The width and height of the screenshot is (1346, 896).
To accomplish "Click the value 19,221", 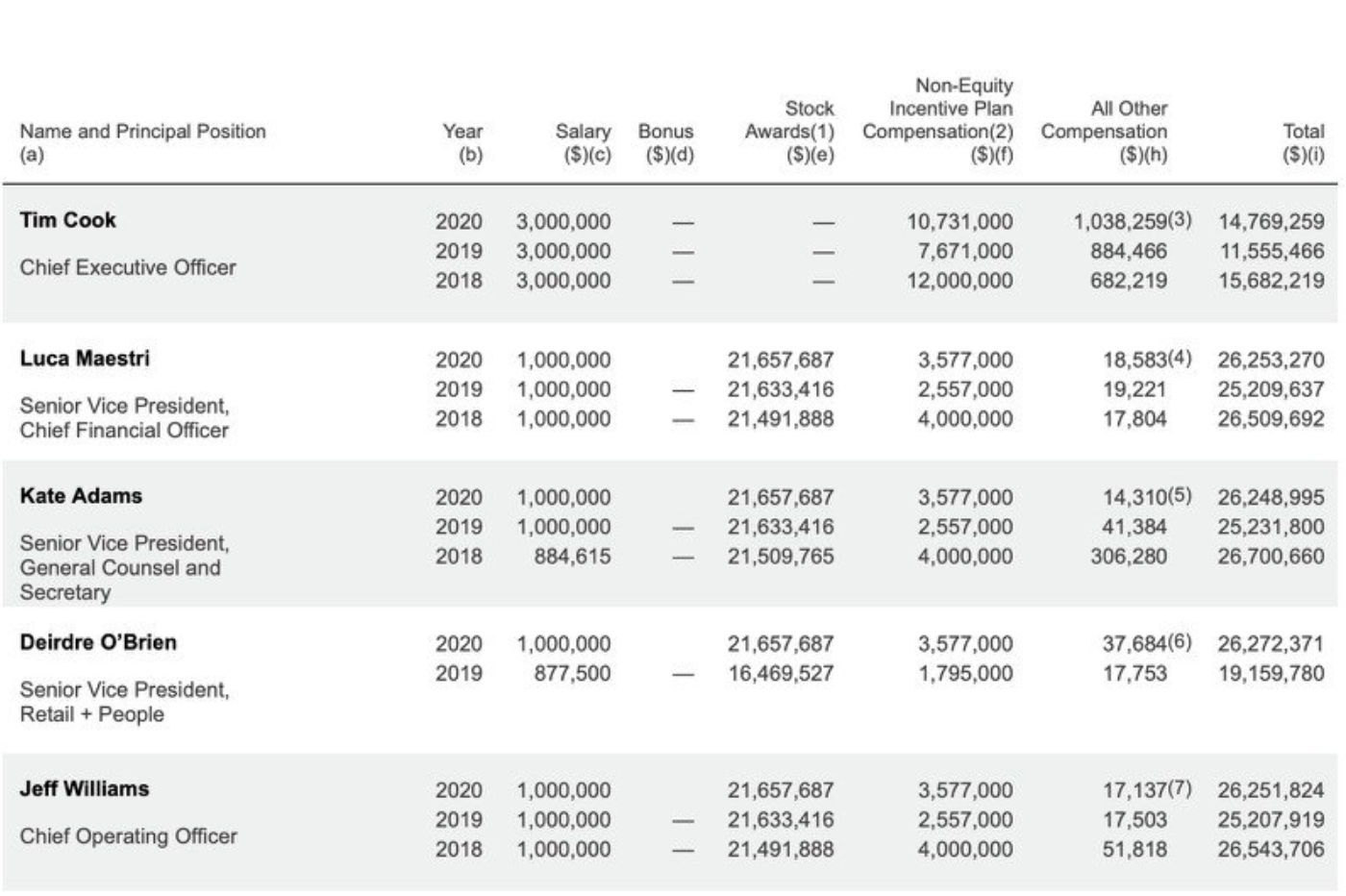I will pos(1134,389).
